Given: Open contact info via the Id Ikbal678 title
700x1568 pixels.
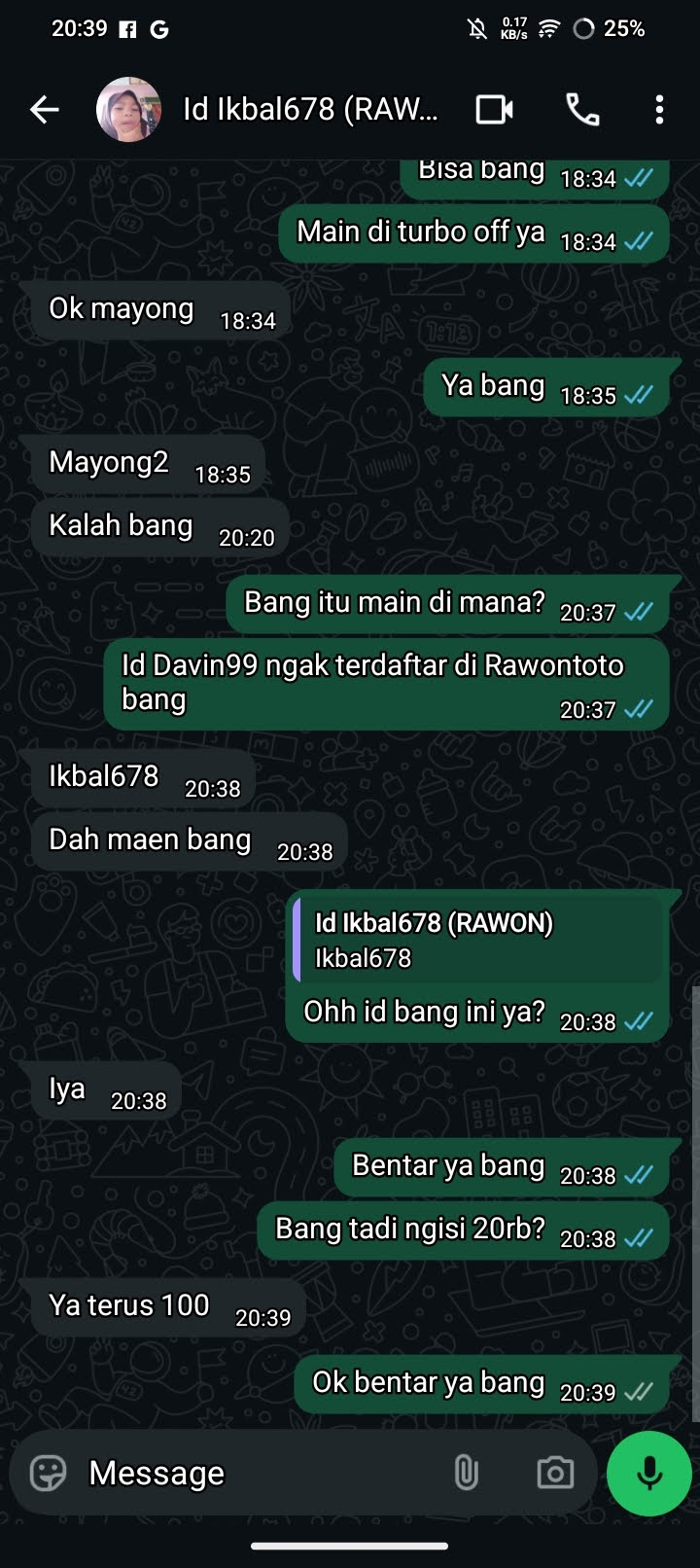Looking at the screenshot, I should [x=310, y=110].
